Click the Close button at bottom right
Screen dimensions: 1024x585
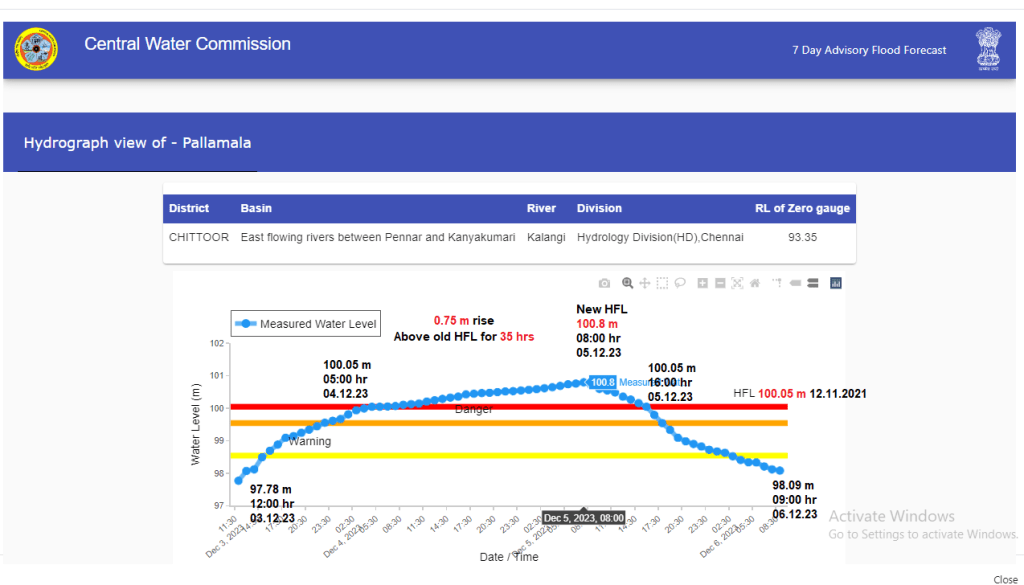[1005, 579]
